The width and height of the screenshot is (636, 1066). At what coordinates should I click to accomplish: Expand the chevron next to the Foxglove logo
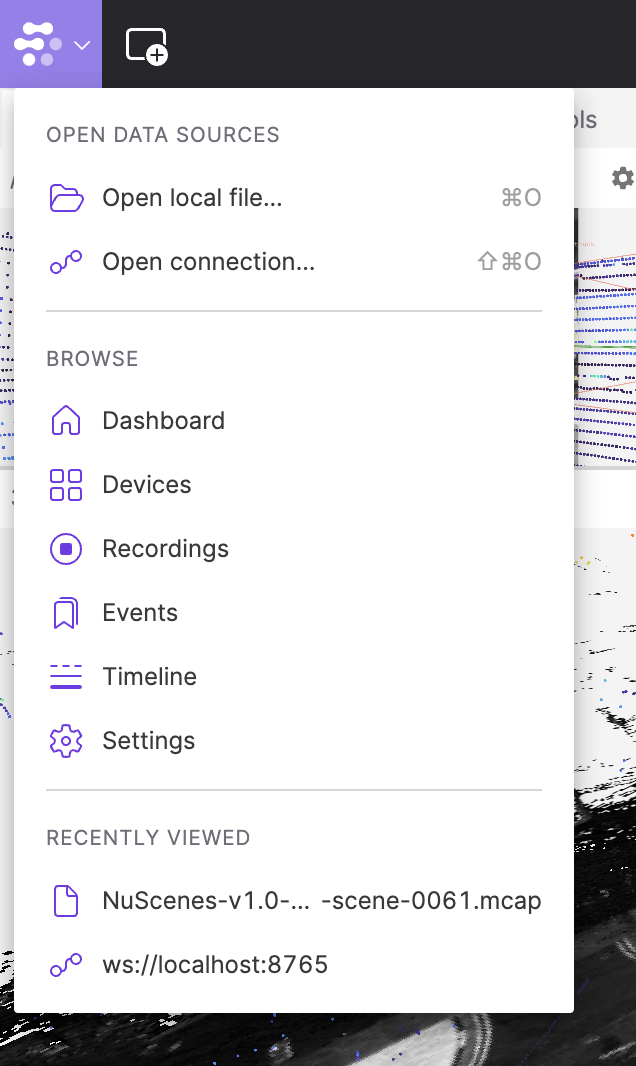81,44
